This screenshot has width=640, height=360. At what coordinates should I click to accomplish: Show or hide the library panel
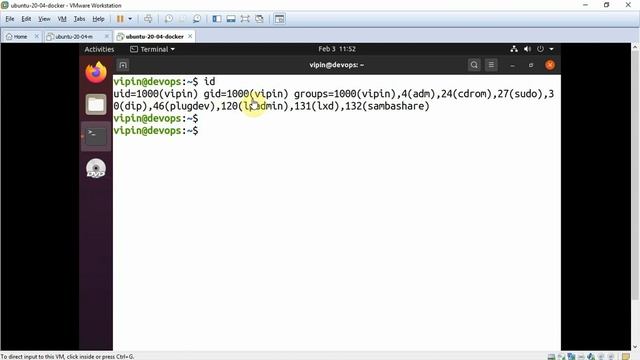[217, 19]
